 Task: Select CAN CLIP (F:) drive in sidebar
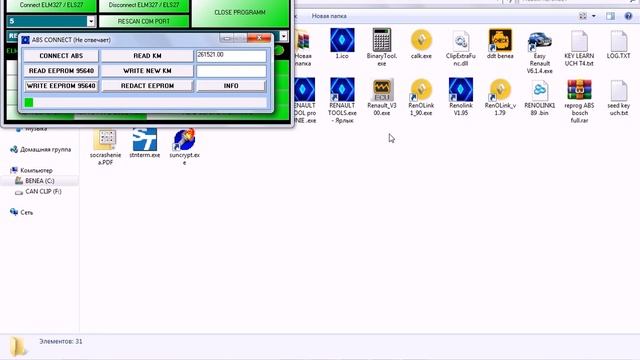click(x=43, y=191)
